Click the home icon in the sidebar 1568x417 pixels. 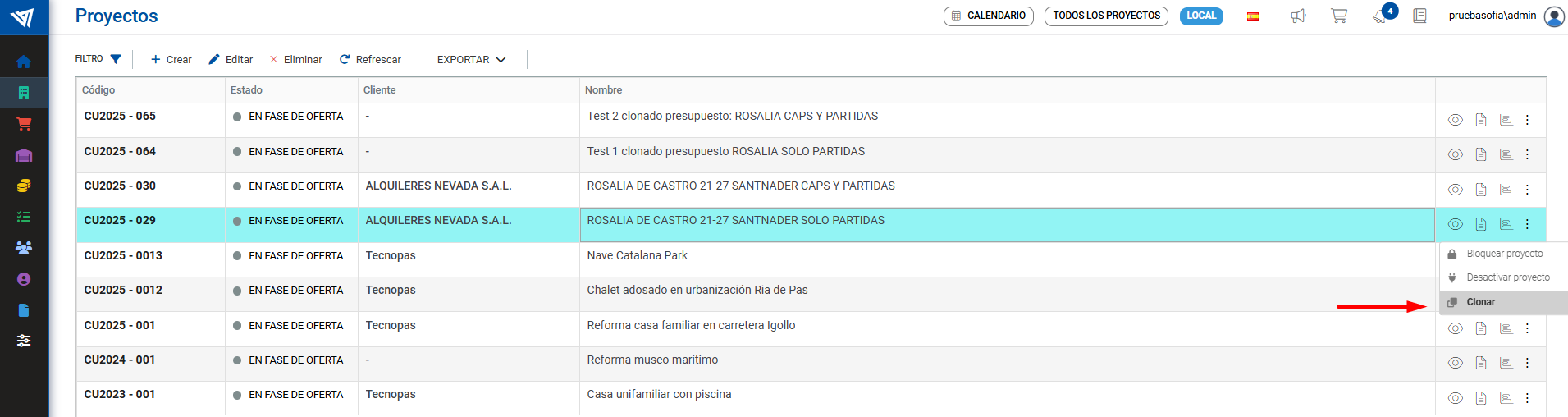point(24,62)
